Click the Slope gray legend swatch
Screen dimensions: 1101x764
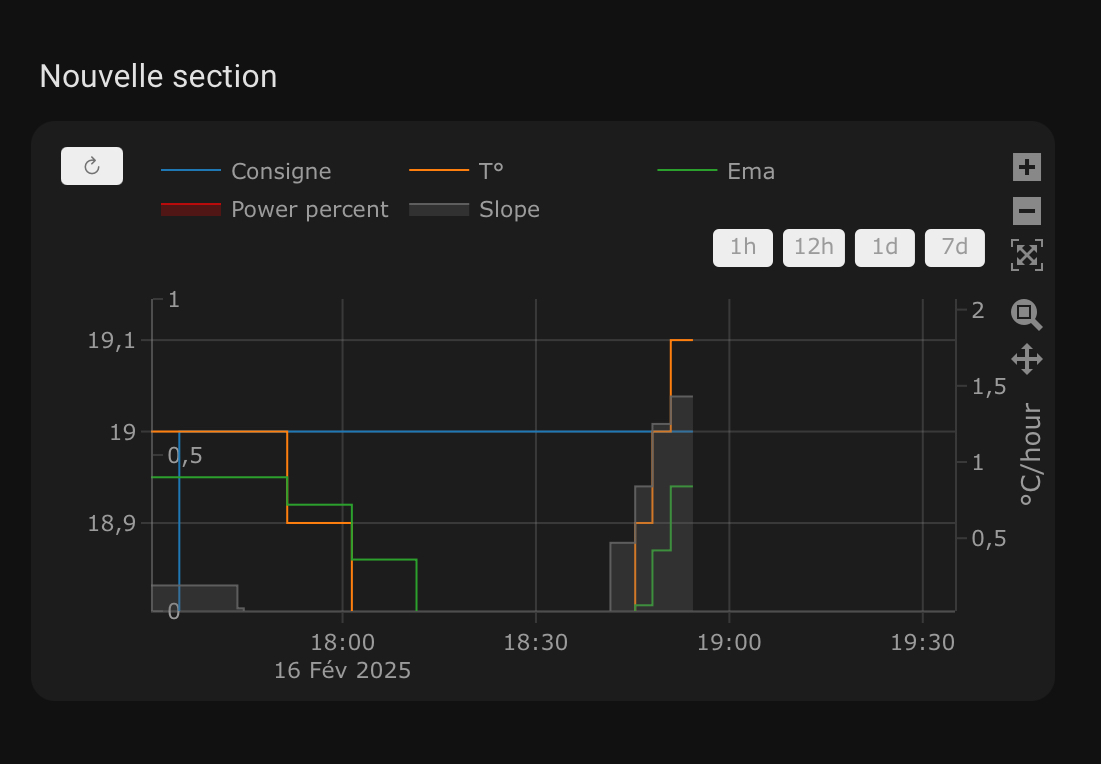coord(439,209)
